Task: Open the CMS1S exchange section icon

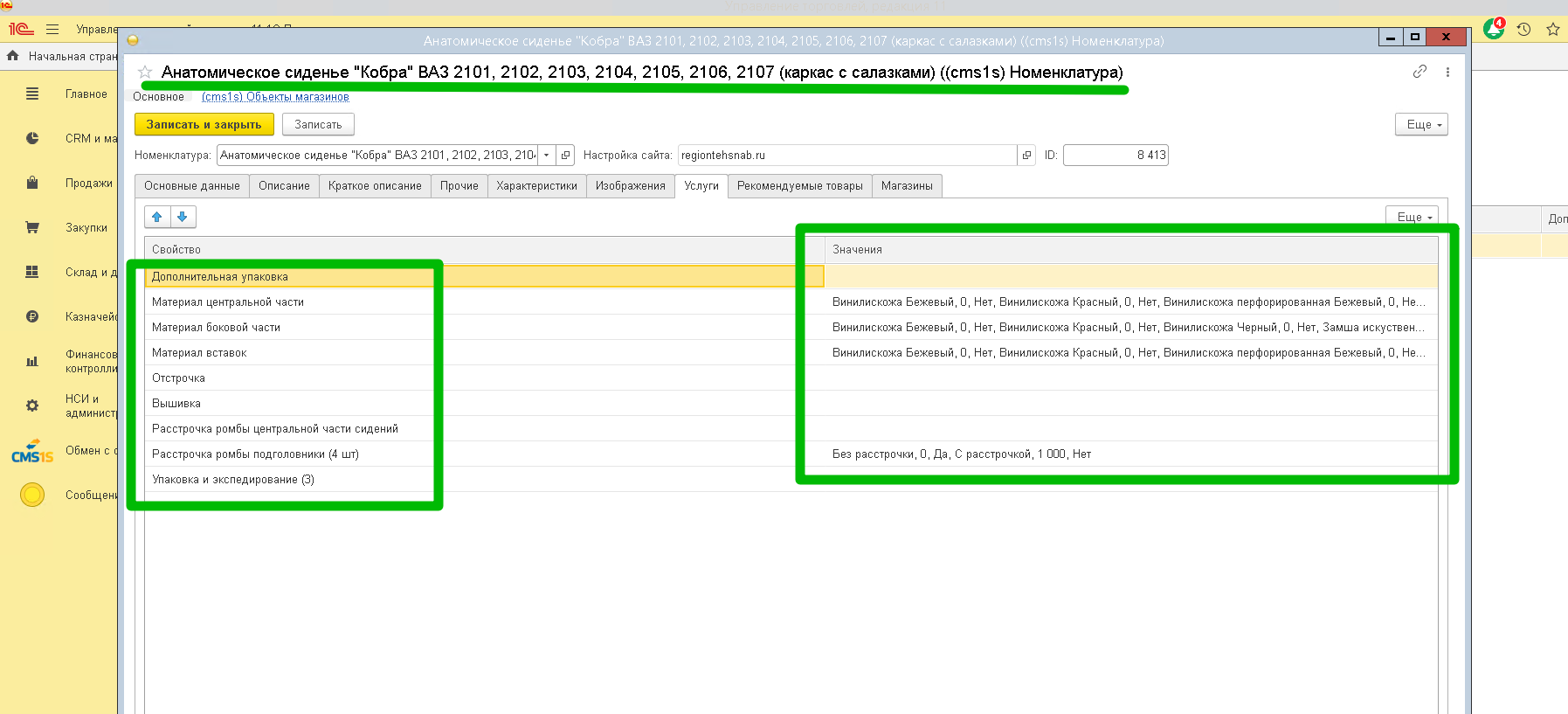Action: 32,451
